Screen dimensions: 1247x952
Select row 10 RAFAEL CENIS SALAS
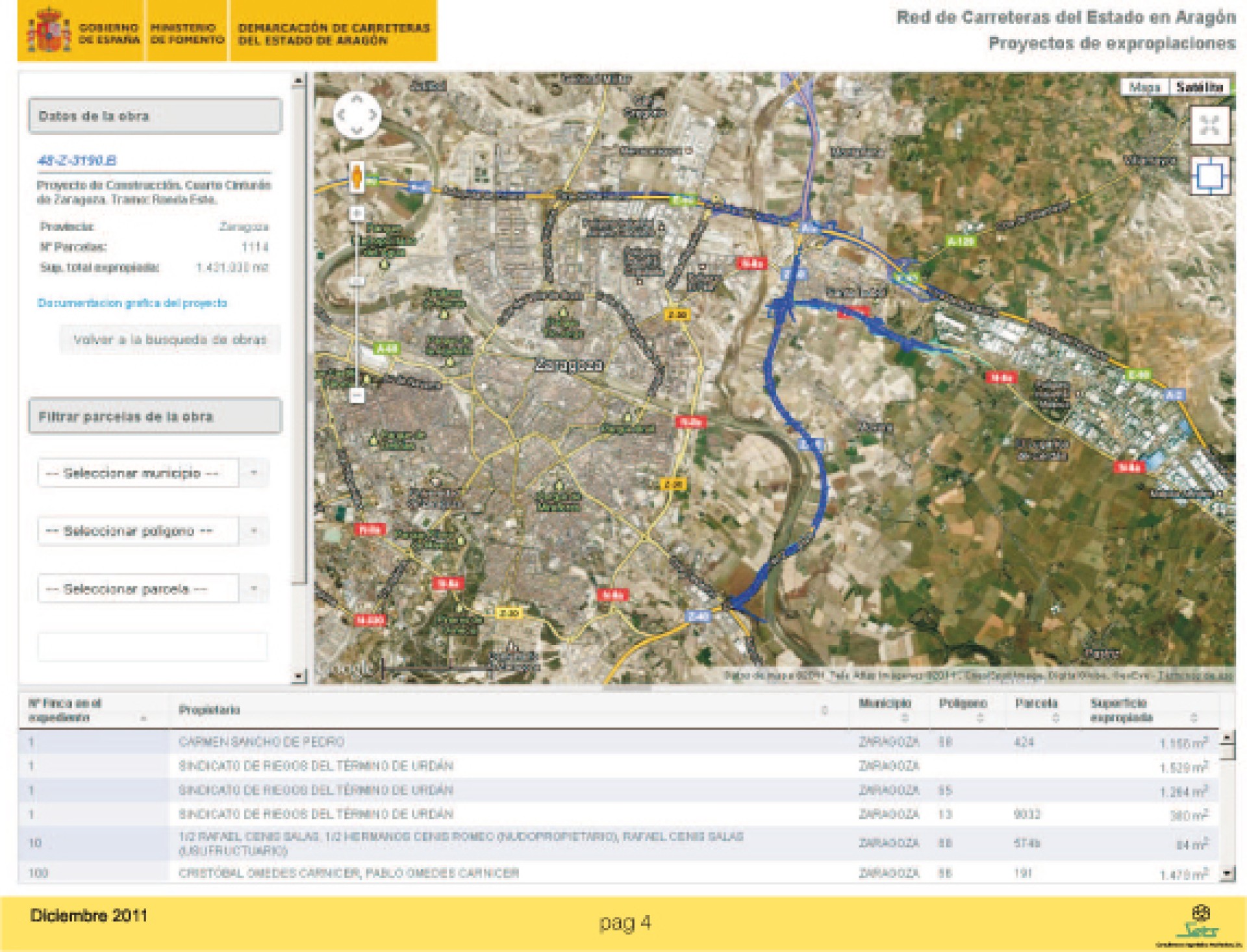[618, 844]
